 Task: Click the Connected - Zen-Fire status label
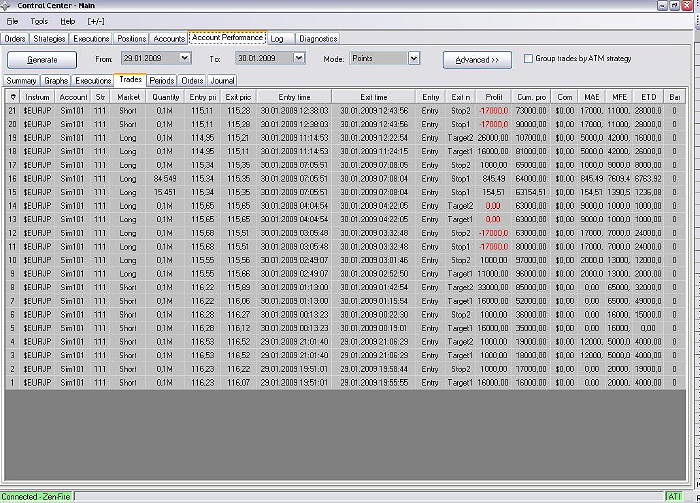point(37,496)
